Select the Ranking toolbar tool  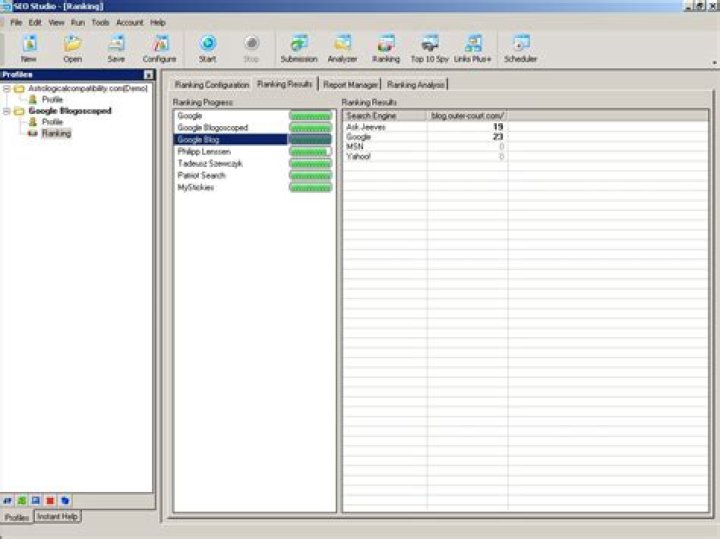tap(386, 48)
